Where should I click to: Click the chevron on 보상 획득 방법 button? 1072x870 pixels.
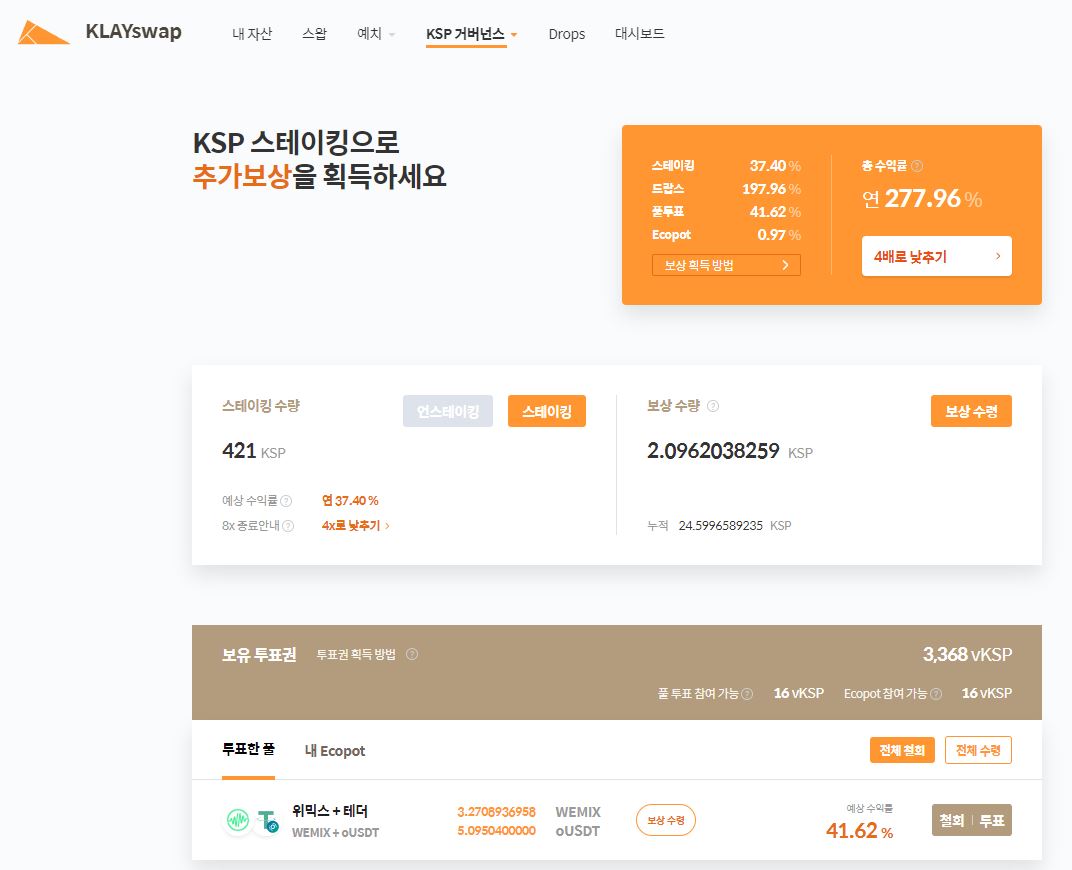click(786, 265)
